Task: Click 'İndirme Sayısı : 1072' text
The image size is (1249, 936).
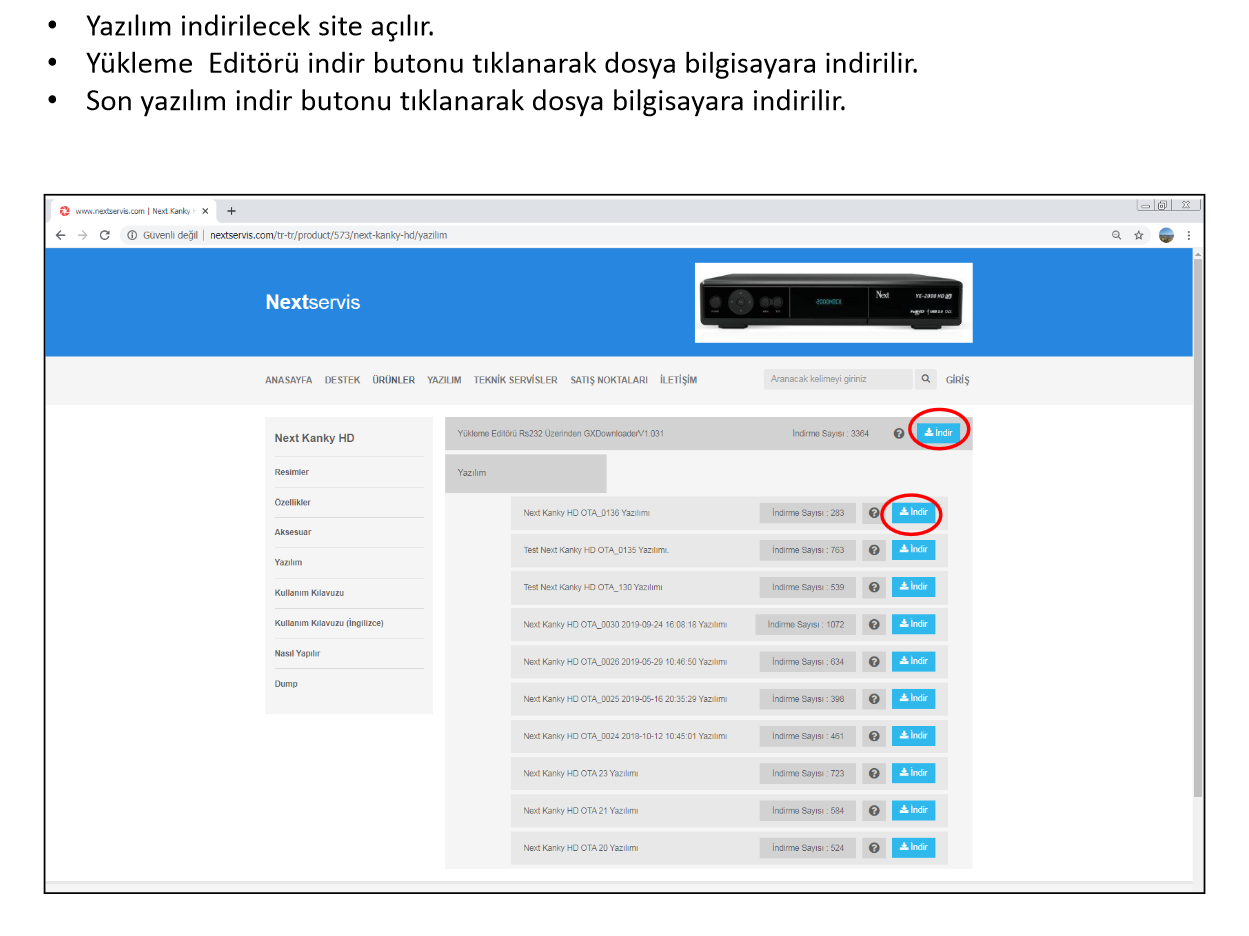Action: coord(806,624)
